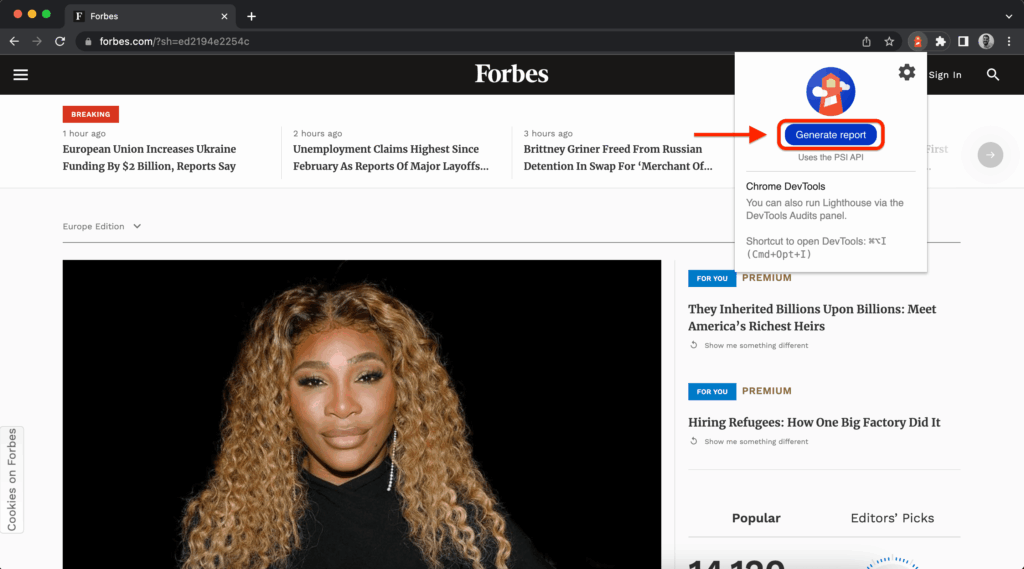The width and height of the screenshot is (1024, 569).
Task: Go forward to the next page
Action: tap(37, 41)
